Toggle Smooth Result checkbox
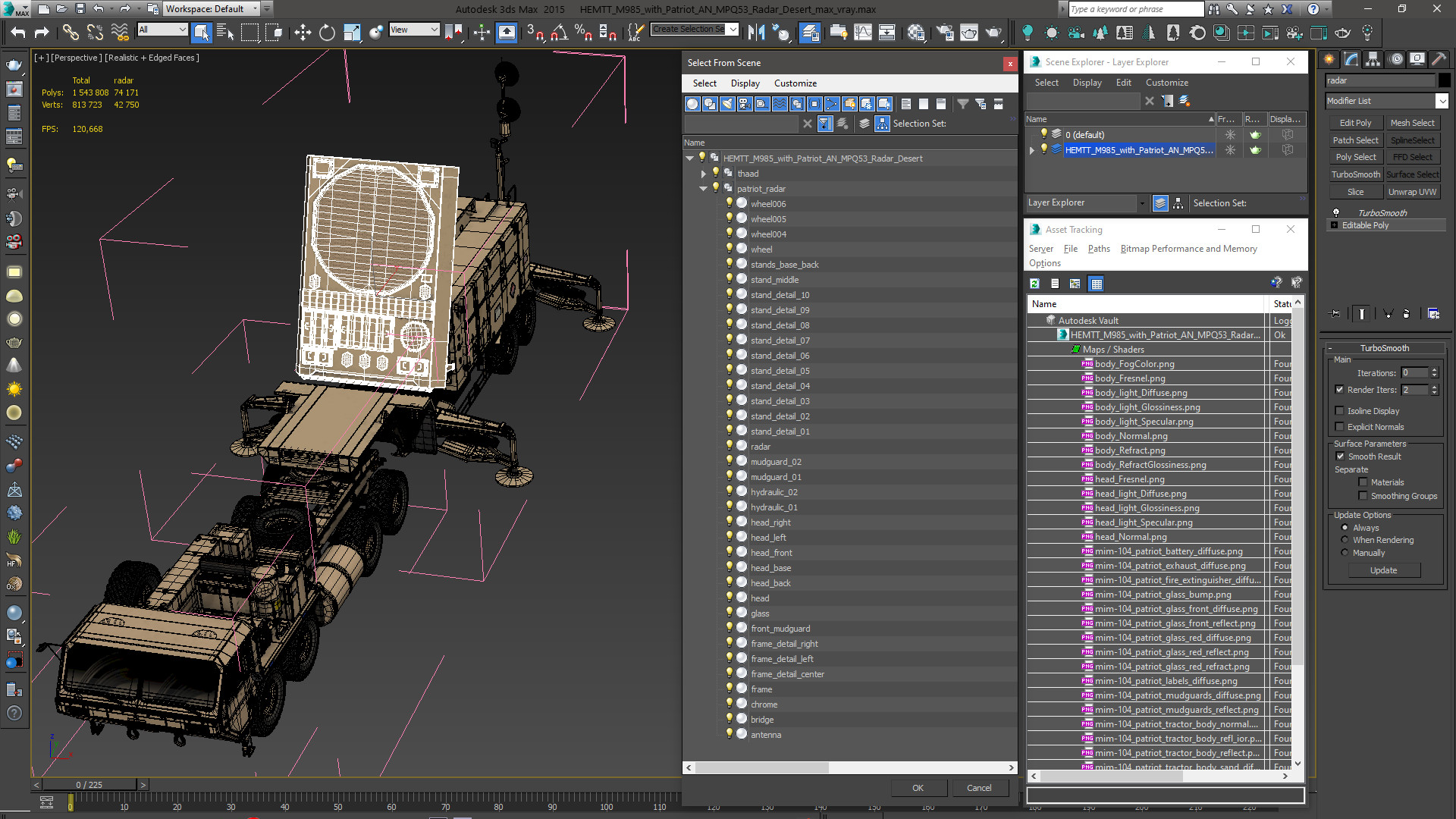This screenshot has height=819, width=1456. tap(1340, 457)
